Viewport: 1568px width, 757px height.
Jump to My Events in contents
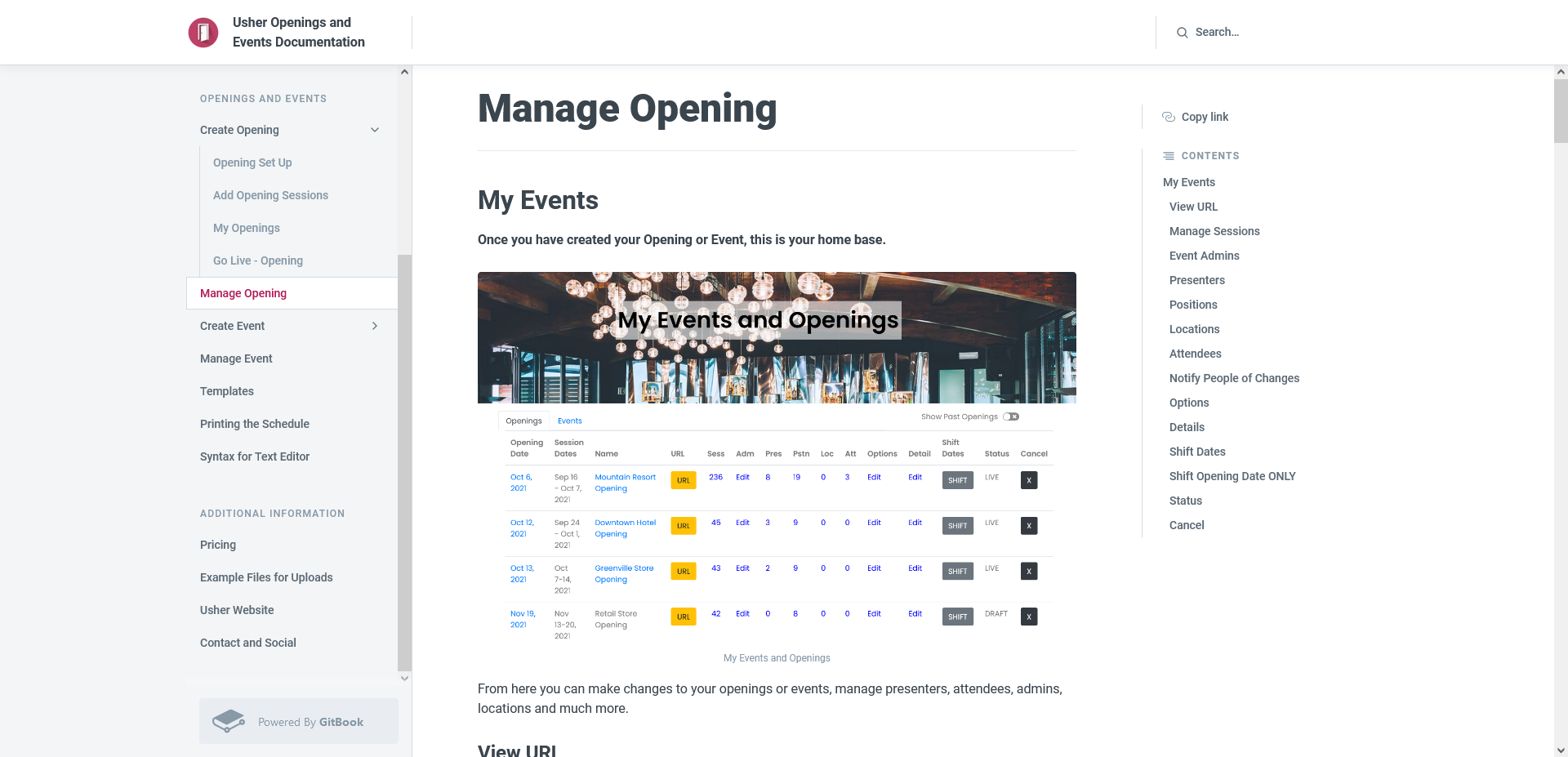1189,182
